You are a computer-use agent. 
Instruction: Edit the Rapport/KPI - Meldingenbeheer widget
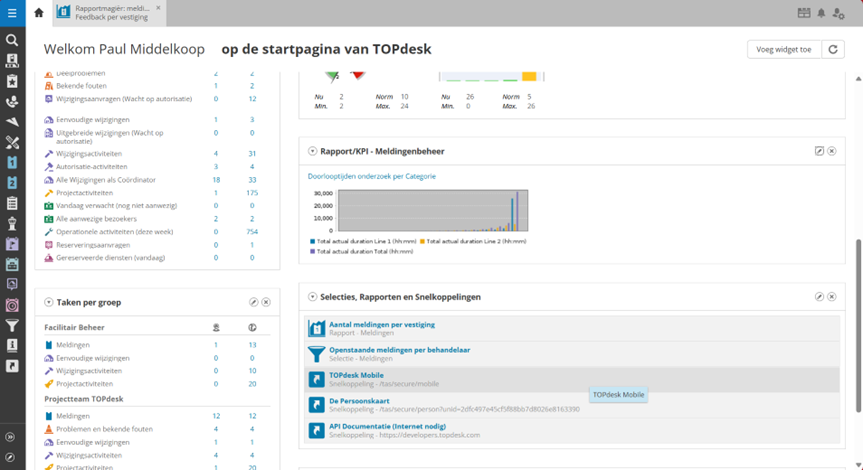[819, 151]
